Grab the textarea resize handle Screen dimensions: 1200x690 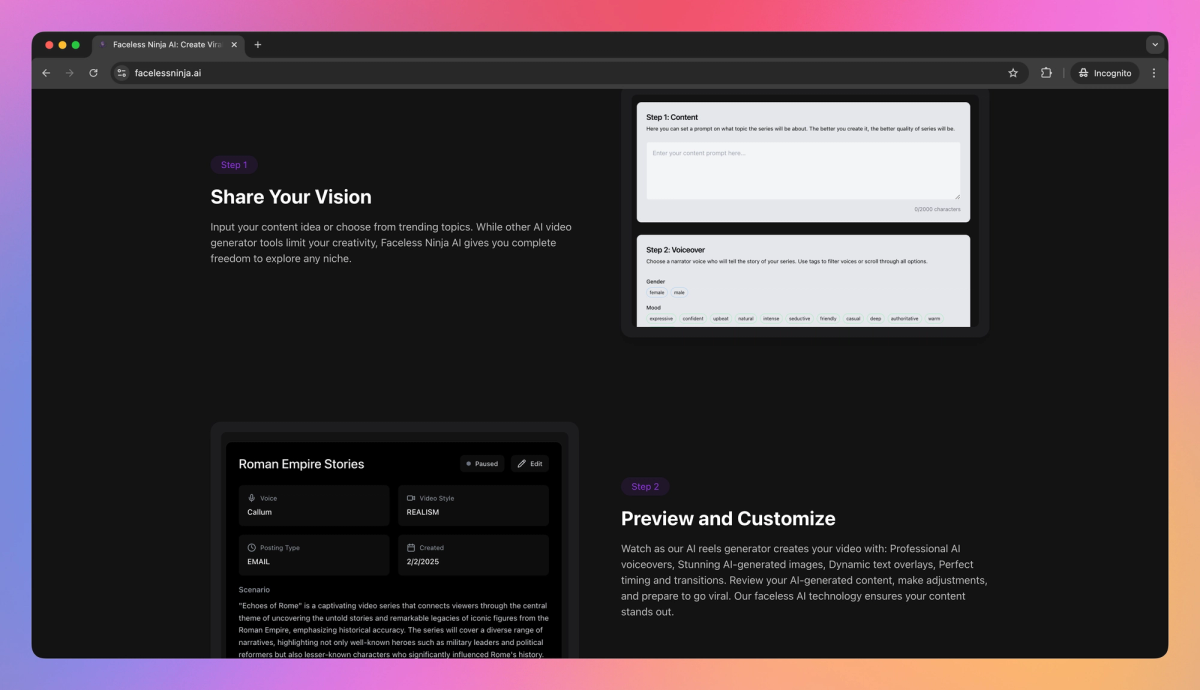click(956, 196)
